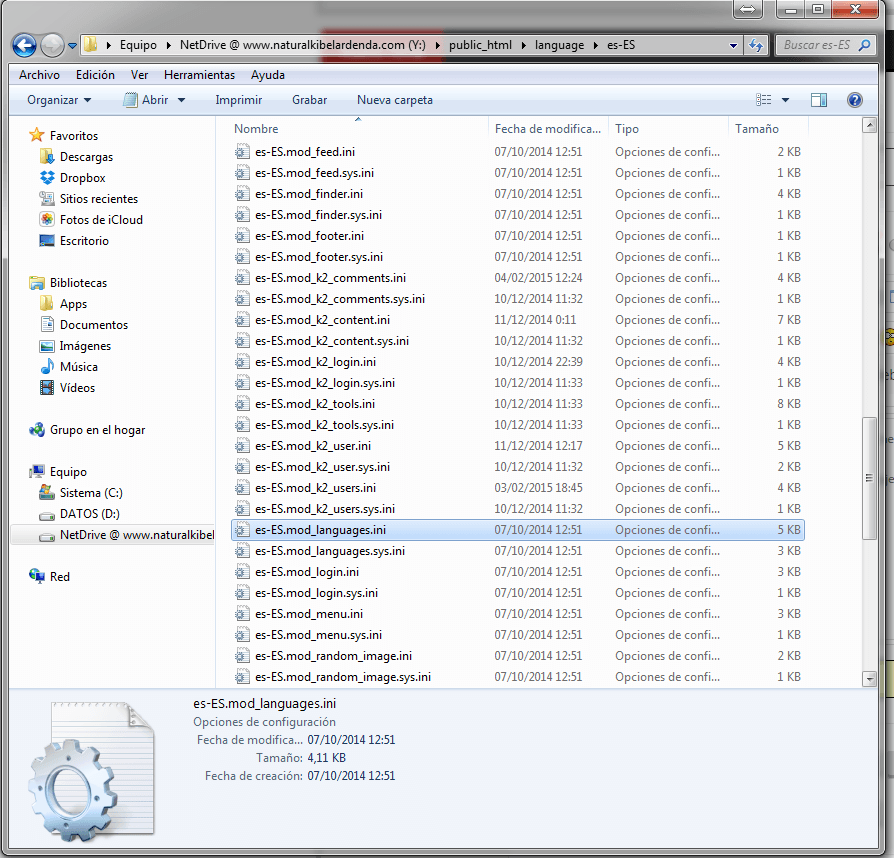Viewport: 894px width, 858px height.
Task: Click the Abrir toolbar button
Action: tap(146, 100)
